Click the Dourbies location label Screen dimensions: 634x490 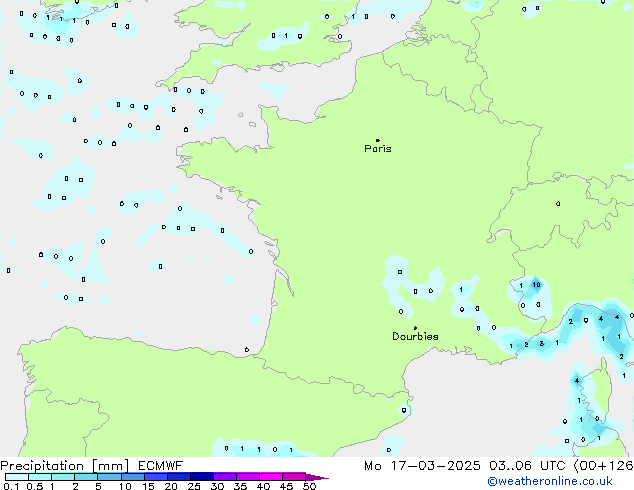[415, 336]
